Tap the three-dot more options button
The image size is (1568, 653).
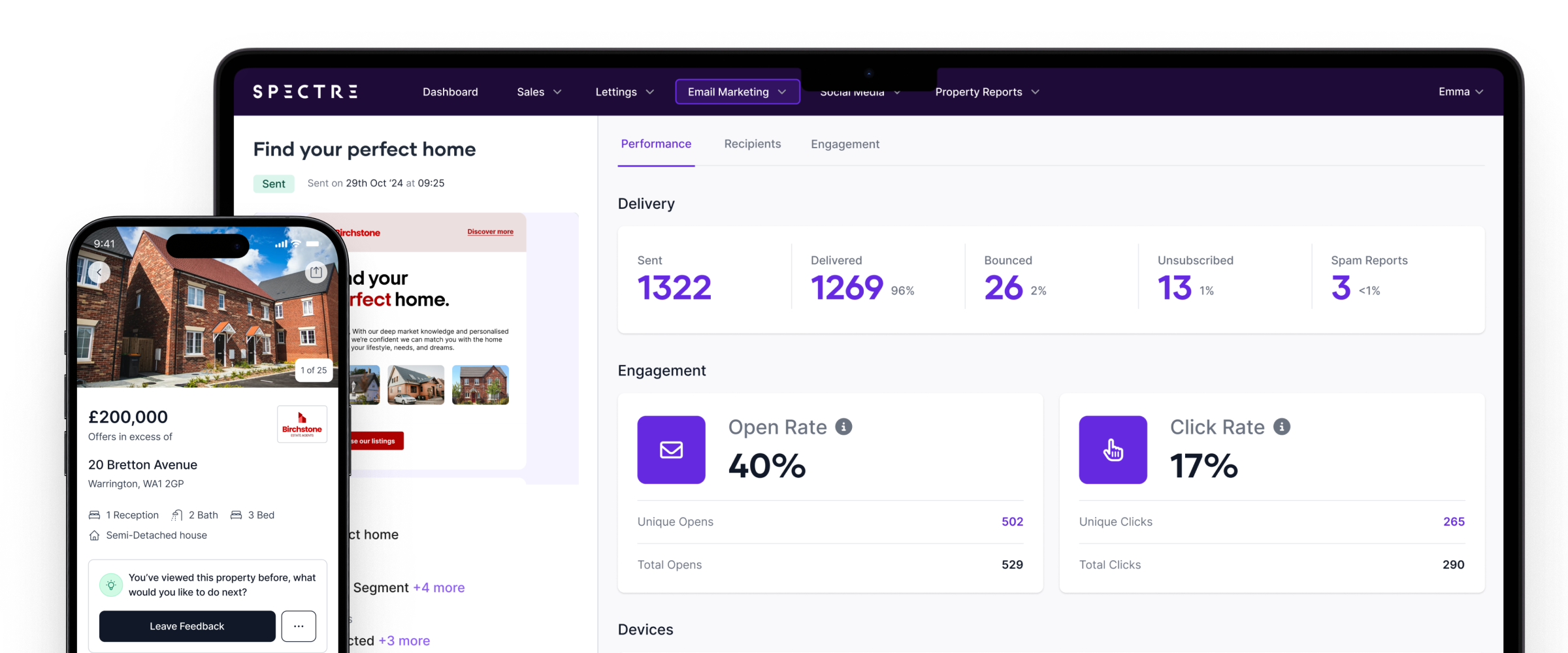pos(299,626)
